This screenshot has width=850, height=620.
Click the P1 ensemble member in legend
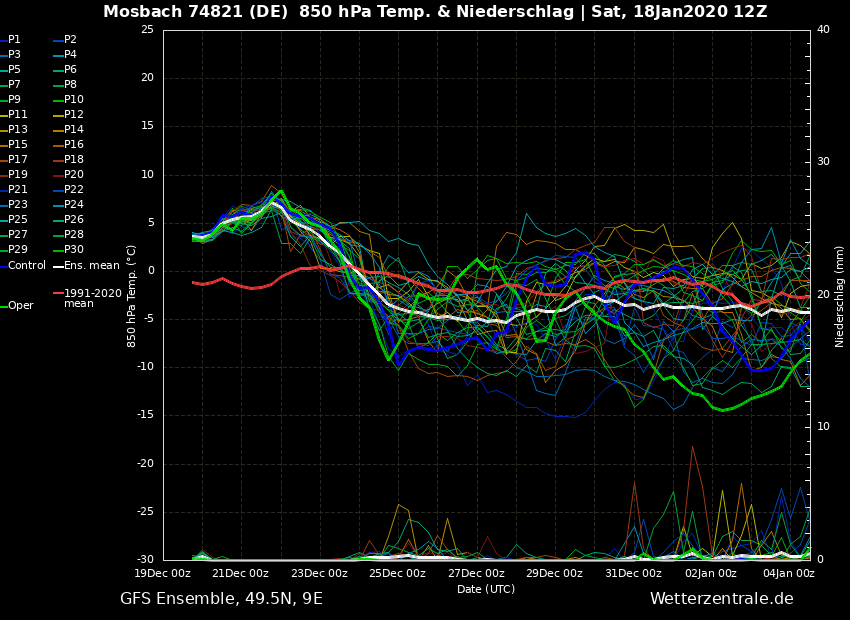pos(15,40)
